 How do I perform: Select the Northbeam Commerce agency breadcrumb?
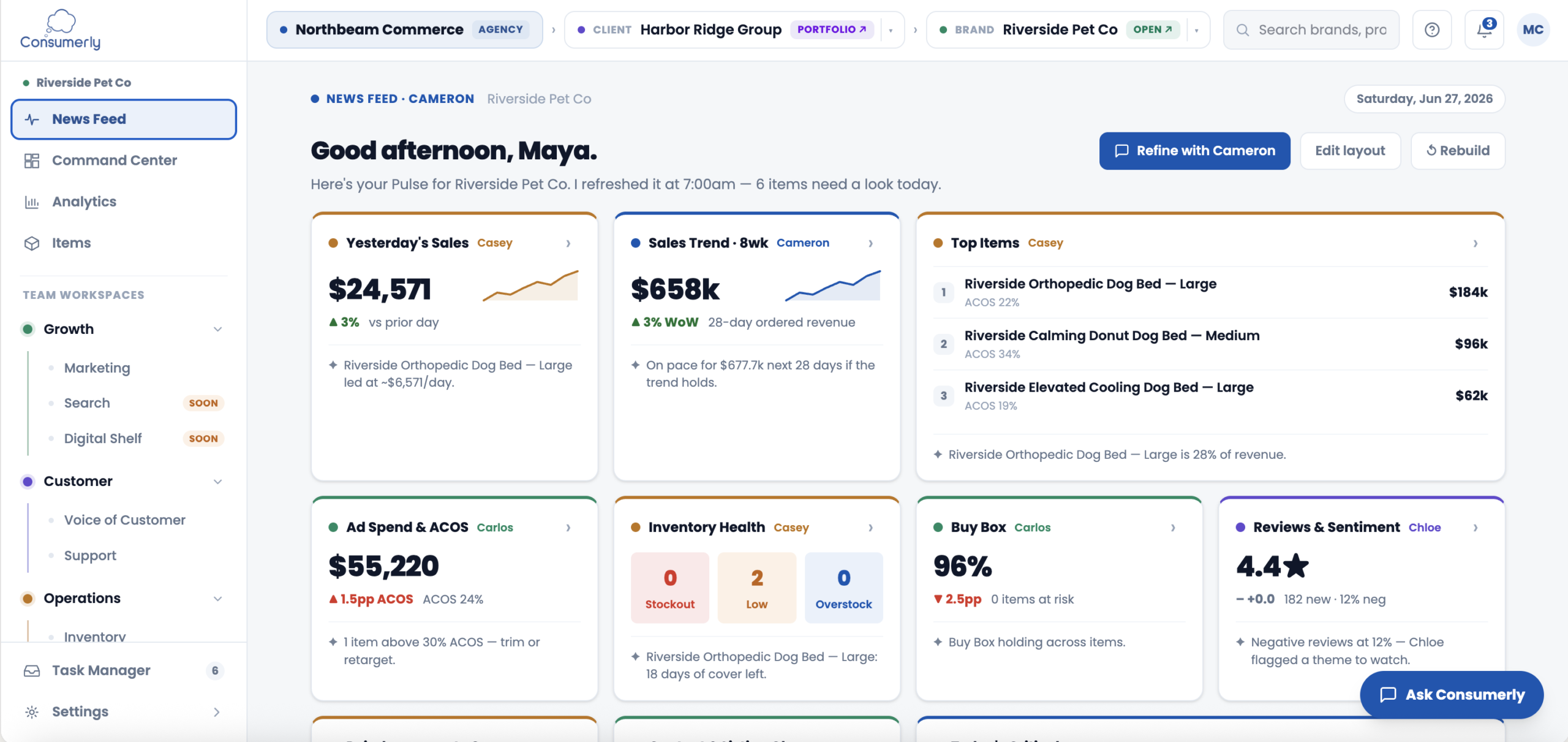click(x=404, y=29)
